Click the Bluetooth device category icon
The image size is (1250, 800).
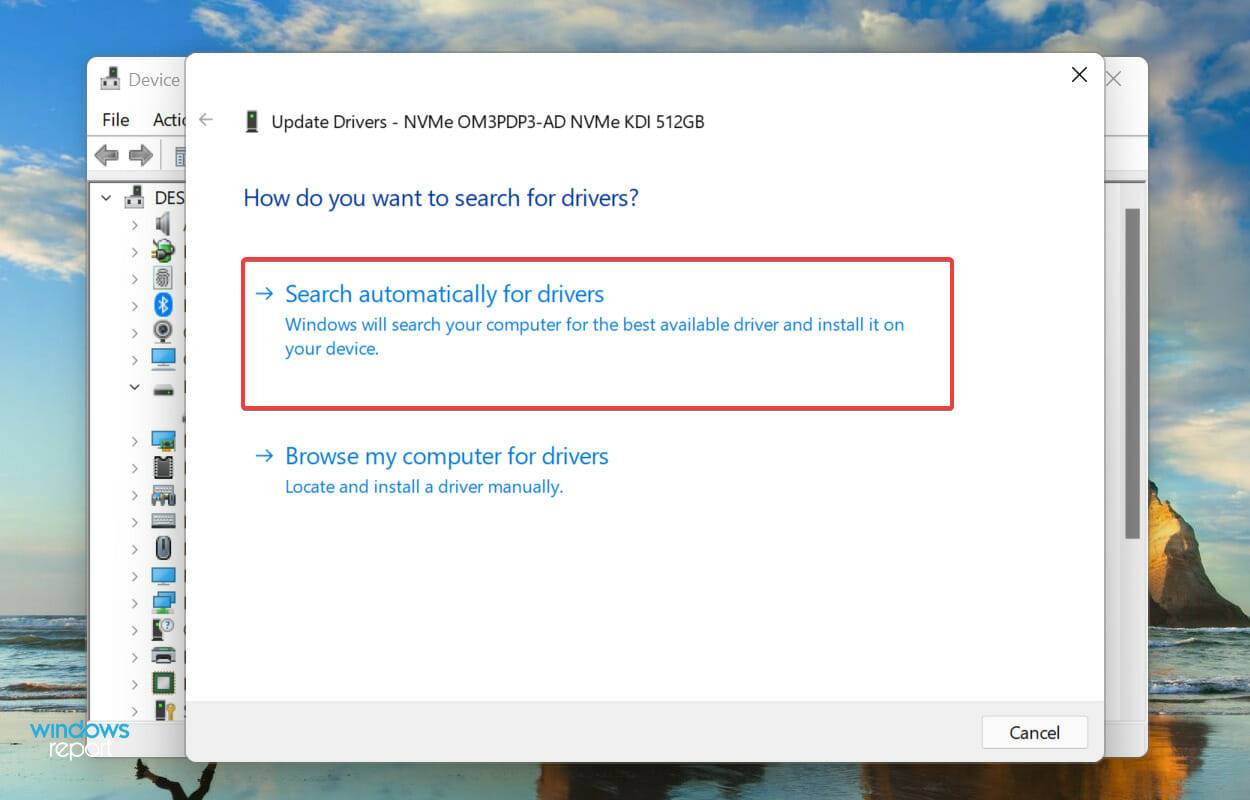coord(163,305)
